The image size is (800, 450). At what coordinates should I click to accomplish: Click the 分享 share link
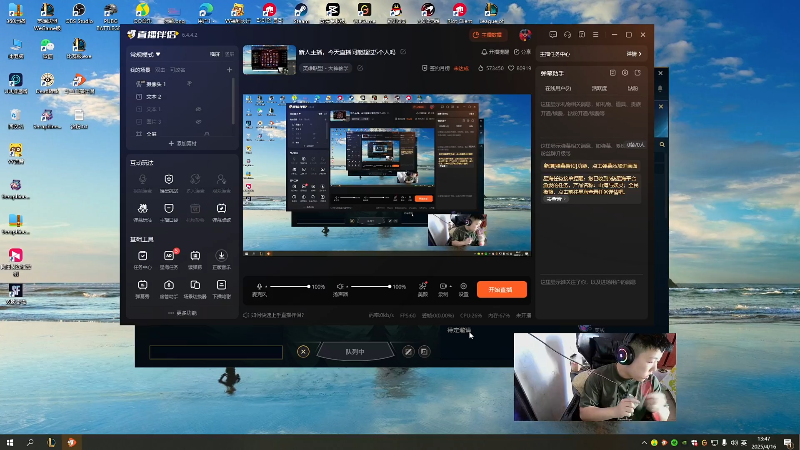point(522,52)
